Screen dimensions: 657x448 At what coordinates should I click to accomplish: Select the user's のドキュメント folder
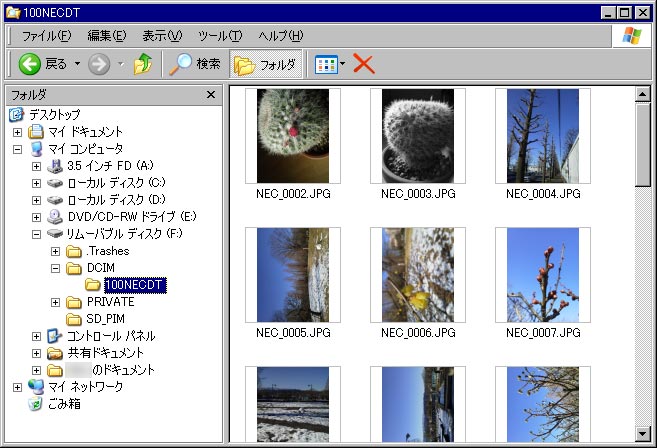[x=101, y=370]
